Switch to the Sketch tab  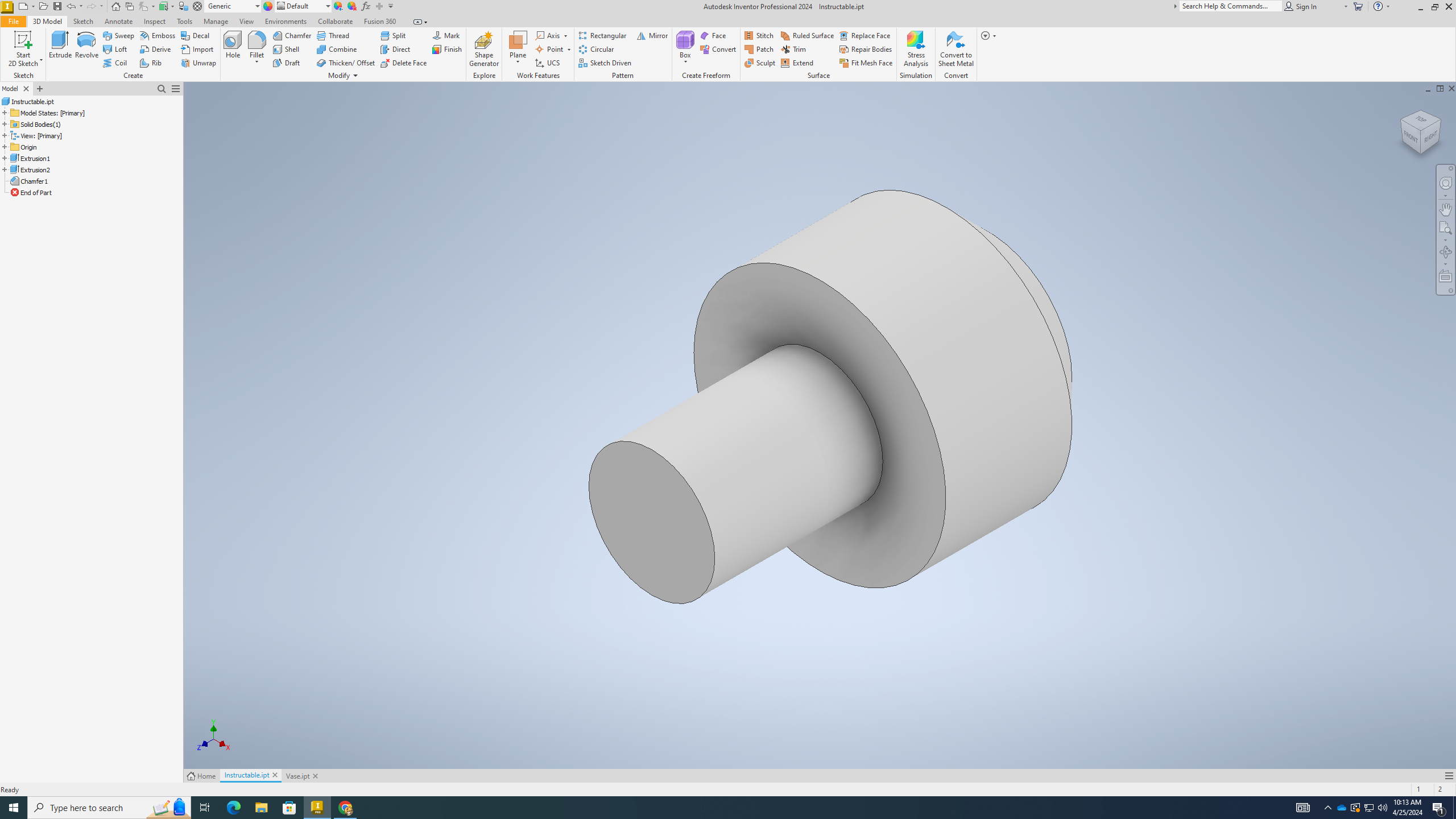tap(83, 21)
